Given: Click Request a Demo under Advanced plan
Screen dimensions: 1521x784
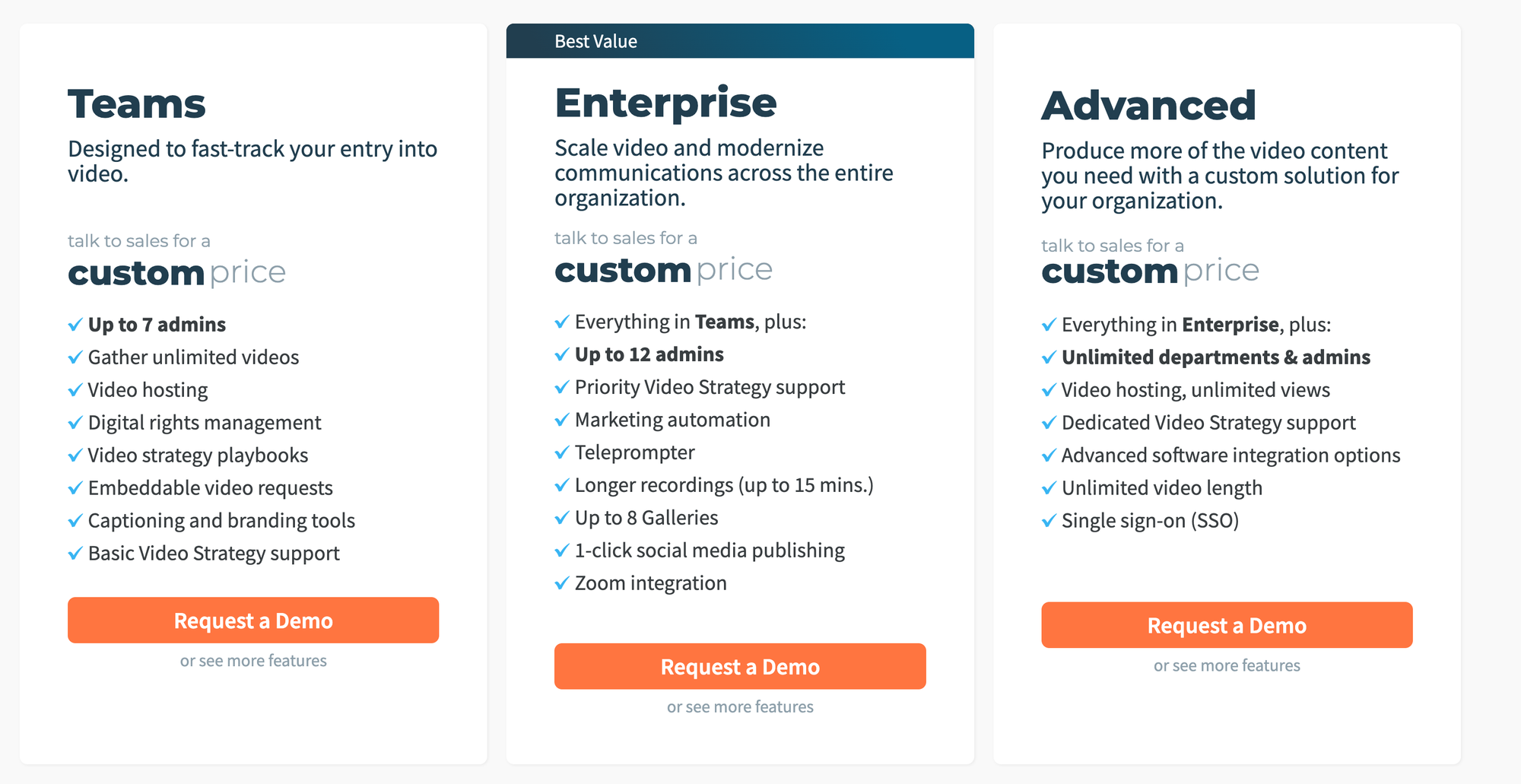Looking at the screenshot, I should pyautogui.click(x=1227, y=626).
